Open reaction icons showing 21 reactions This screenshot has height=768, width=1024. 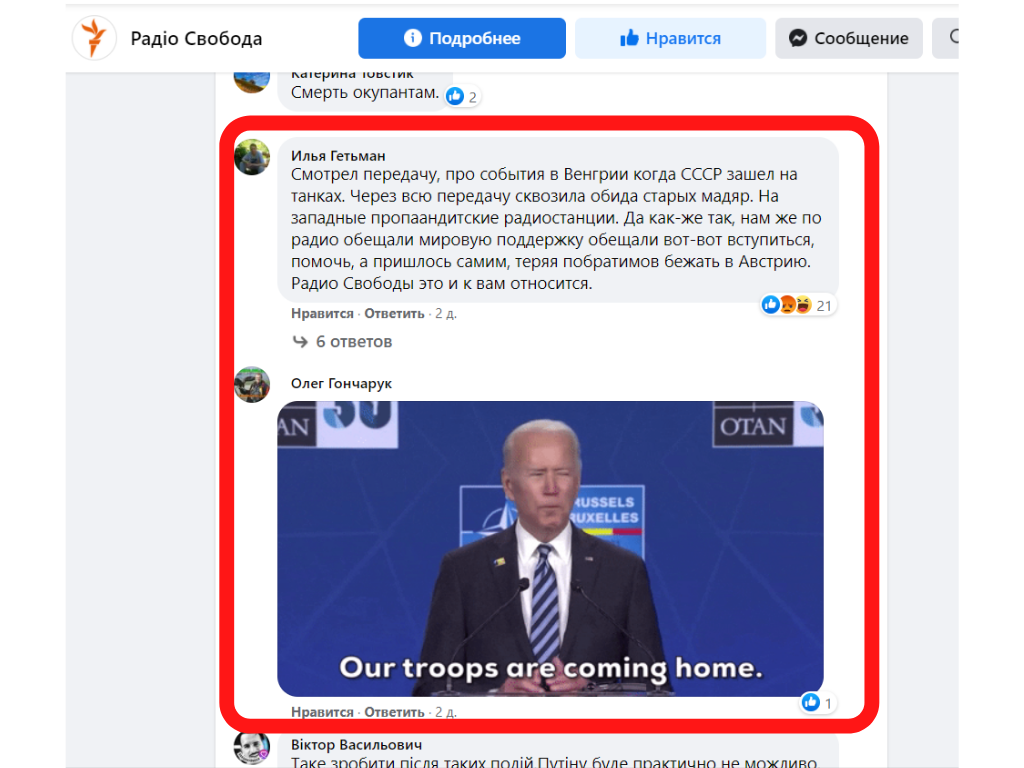coord(797,305)
